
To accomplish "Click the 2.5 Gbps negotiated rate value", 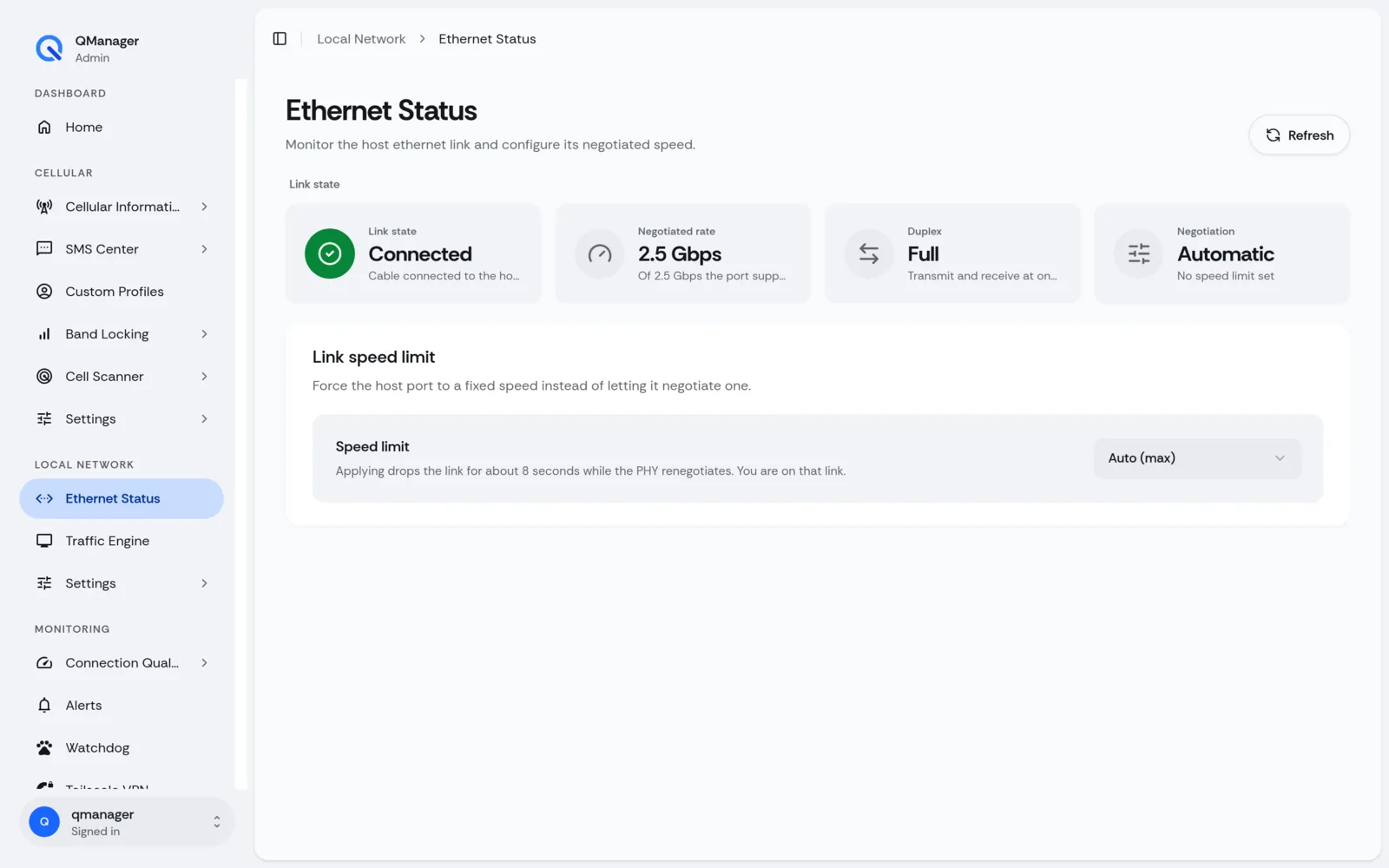I will [680, 254].
